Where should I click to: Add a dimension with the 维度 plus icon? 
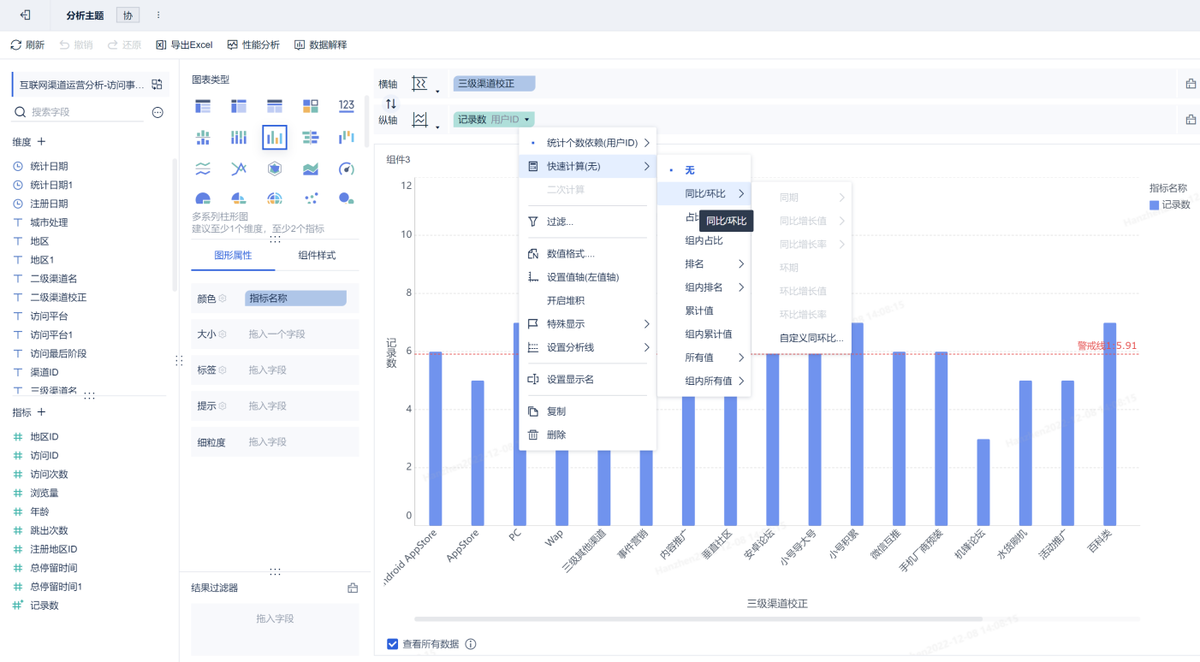pyautogui.click(x=41, y=142)
